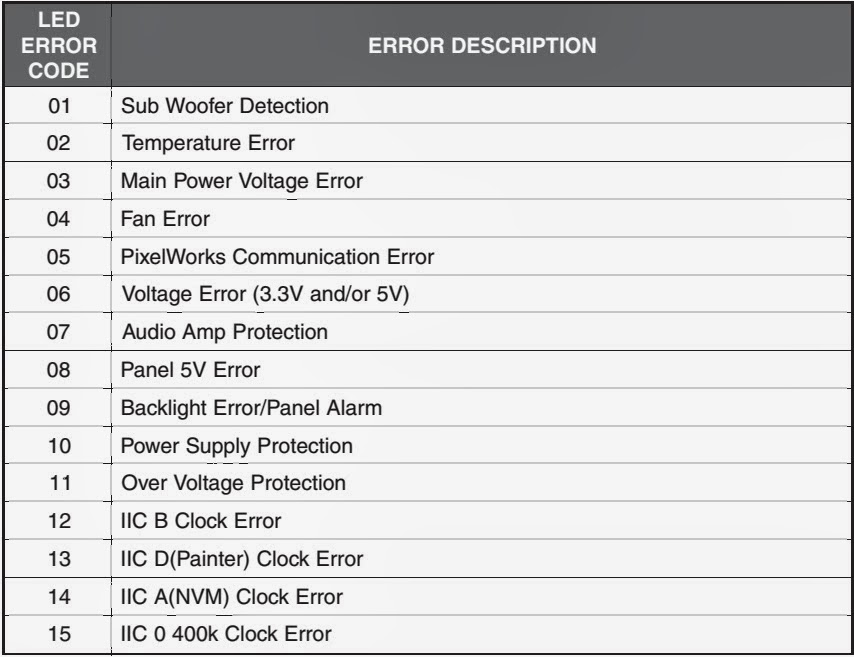Click error code 09 cell
Image resolution: width=854 pixels, height=657 pixels.
tap(58, 408)
